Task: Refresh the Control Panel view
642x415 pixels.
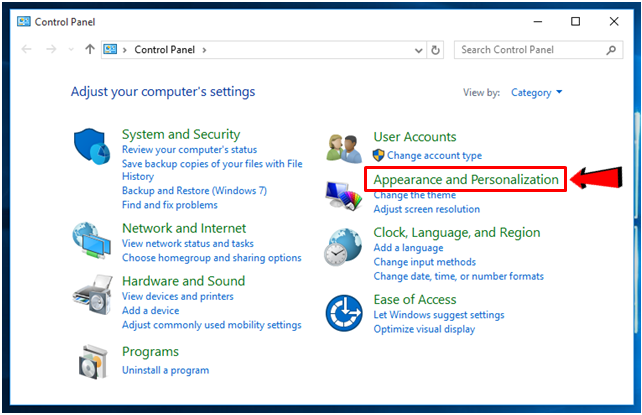Action: 435,50
